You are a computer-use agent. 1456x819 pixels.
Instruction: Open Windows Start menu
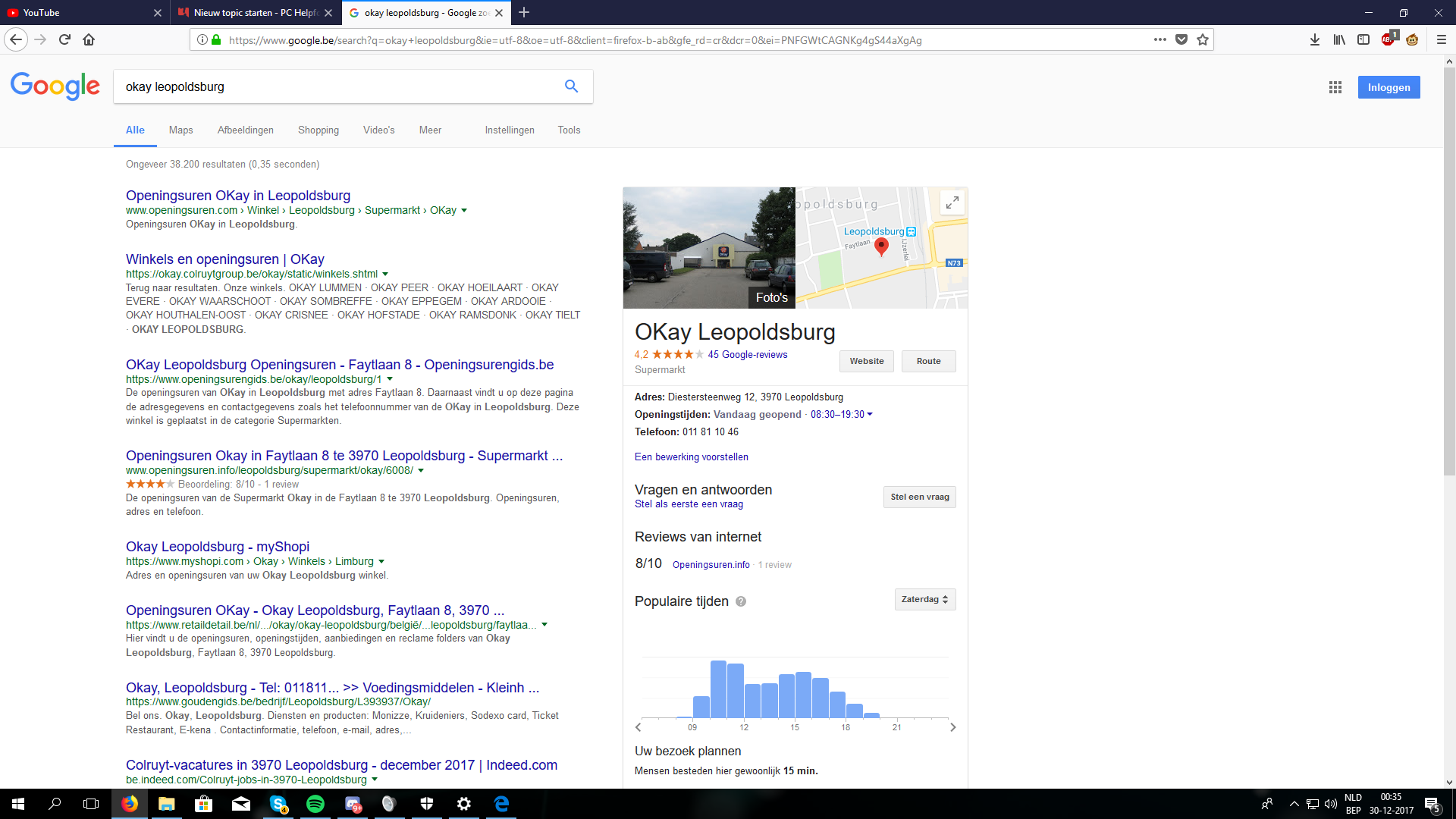point(18,804)
